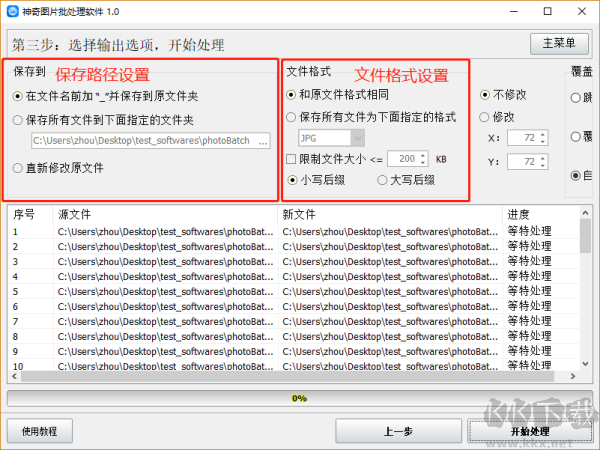Sort by 源文件 column header
Screen dimensions: 600x450
[x=165, y=215]
